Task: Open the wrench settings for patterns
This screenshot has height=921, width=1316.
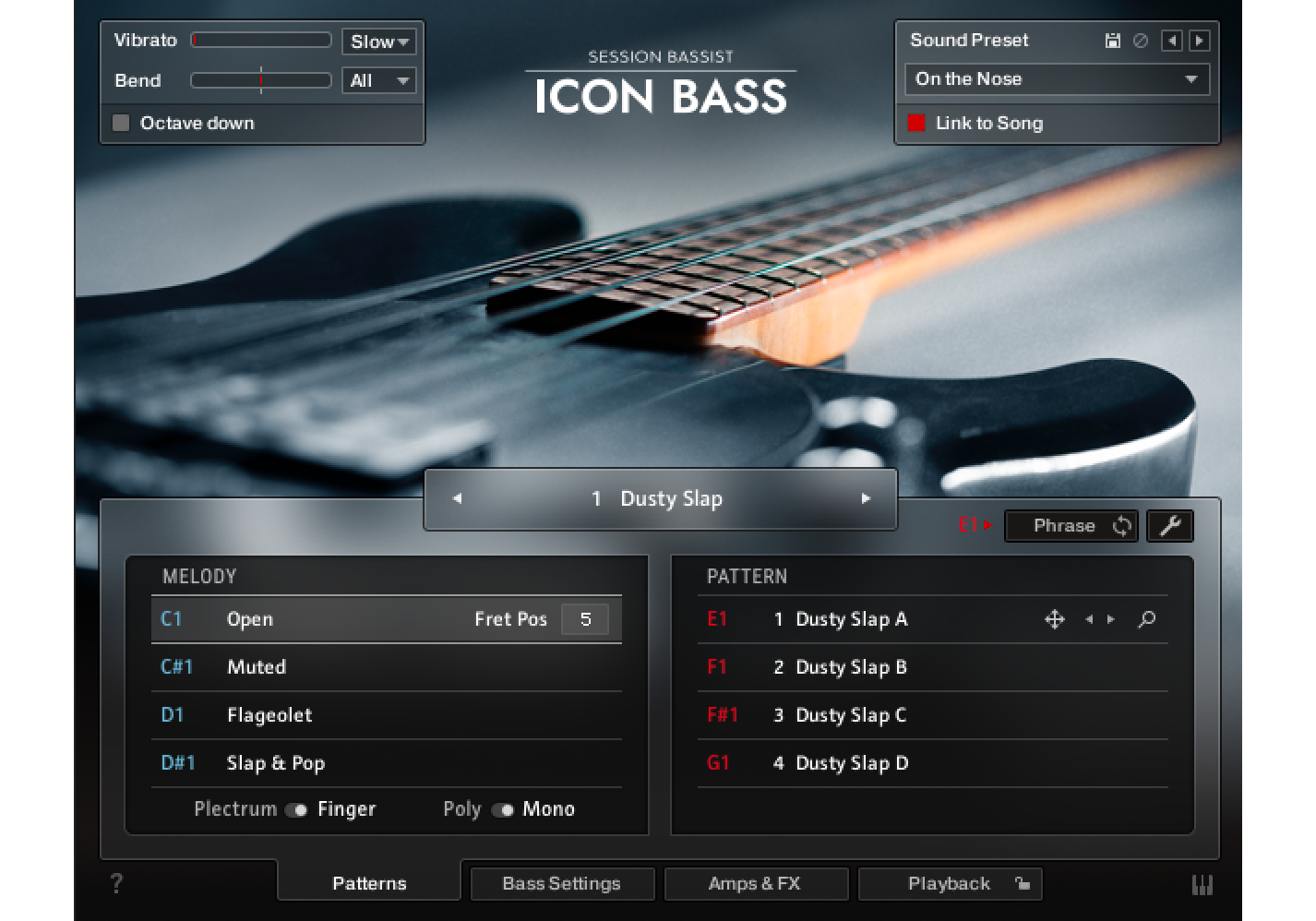Action: coord(1170,526)
